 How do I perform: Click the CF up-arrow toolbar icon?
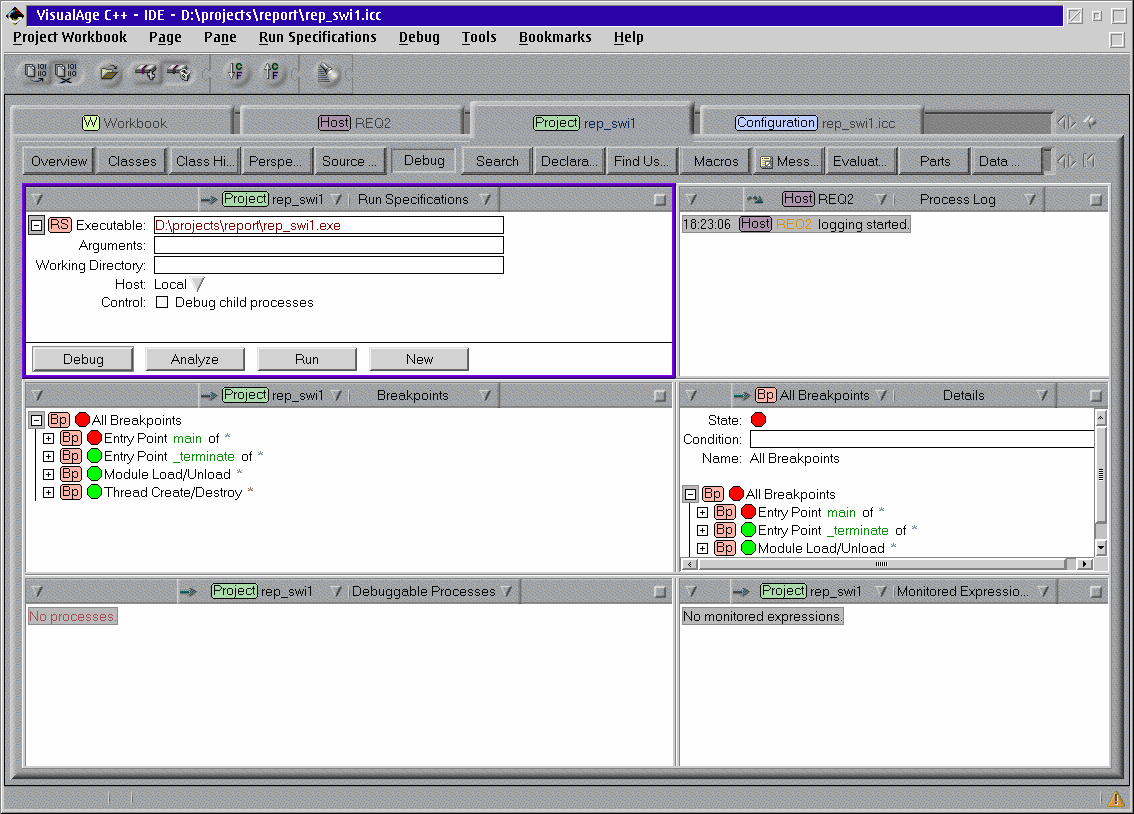(271, 71)
